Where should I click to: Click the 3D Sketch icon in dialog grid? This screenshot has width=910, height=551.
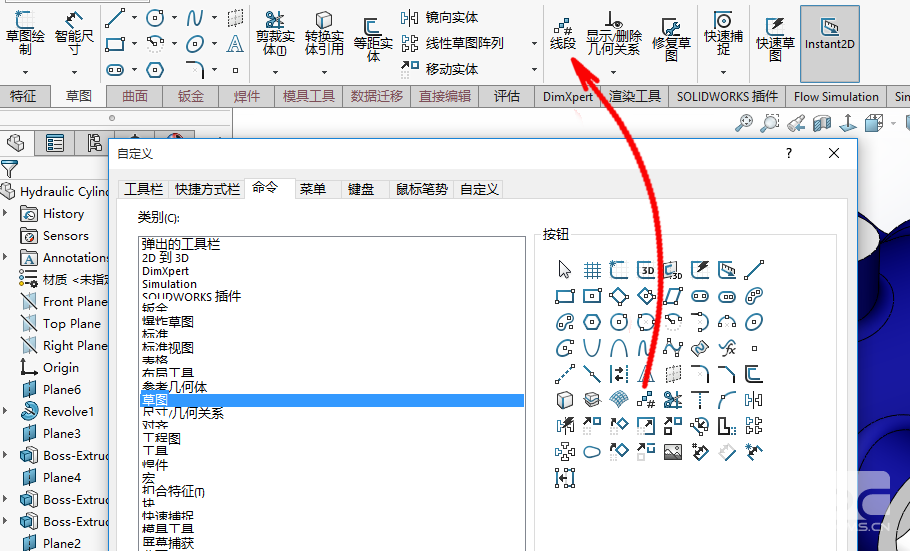pos(646,270)
